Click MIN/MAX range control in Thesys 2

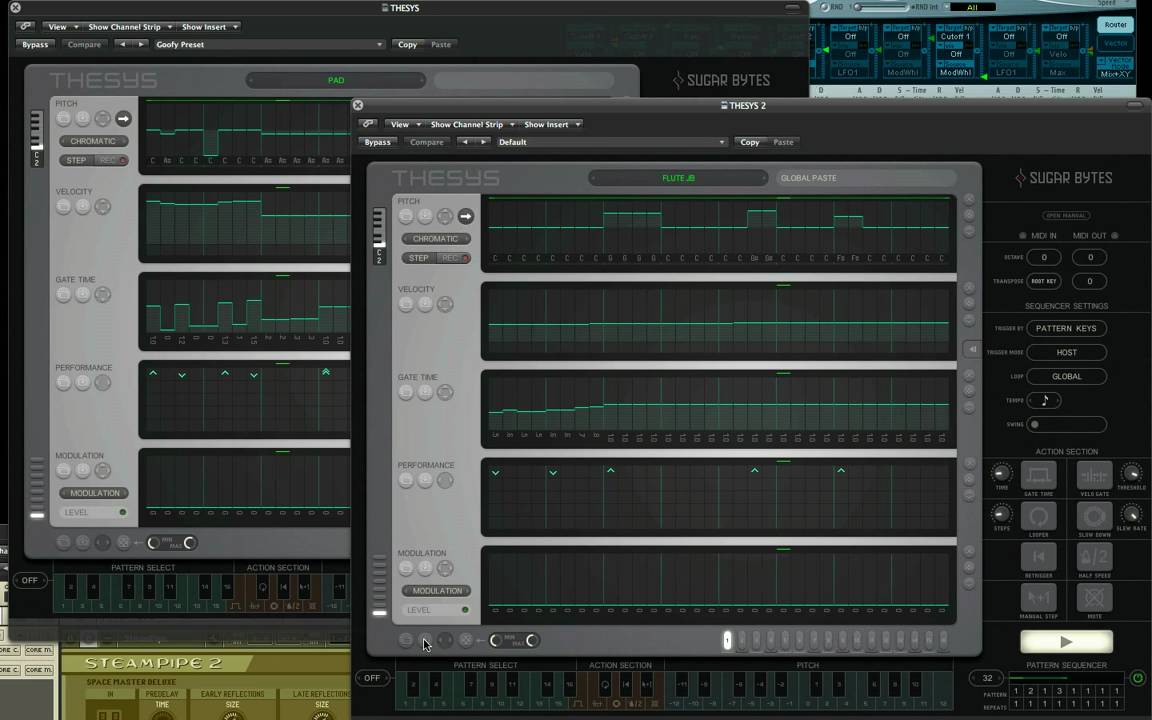pos(514,641)
